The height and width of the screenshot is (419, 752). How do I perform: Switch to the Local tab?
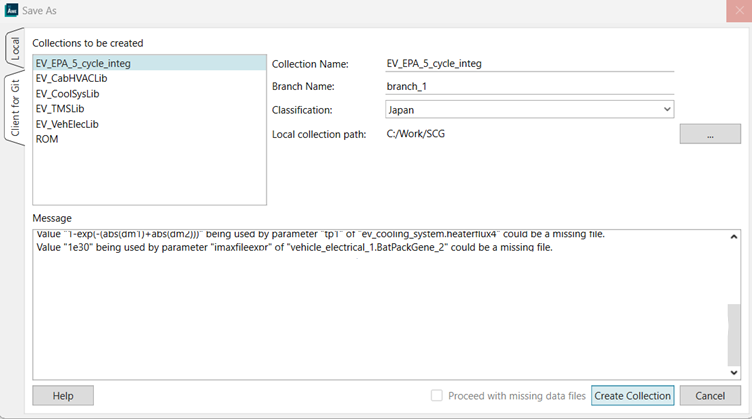pyautogui.click(x=14, y=48)
